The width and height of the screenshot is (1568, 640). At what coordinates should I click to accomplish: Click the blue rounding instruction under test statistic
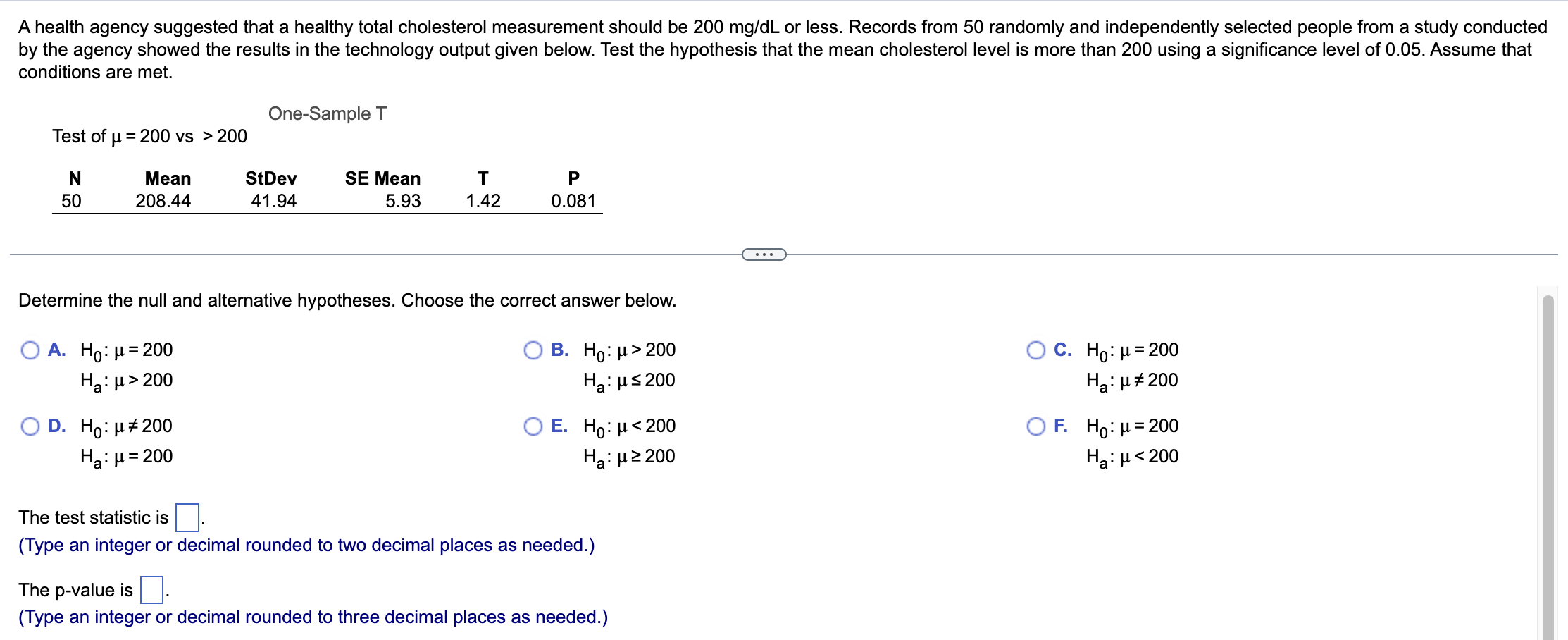[306, 544]
